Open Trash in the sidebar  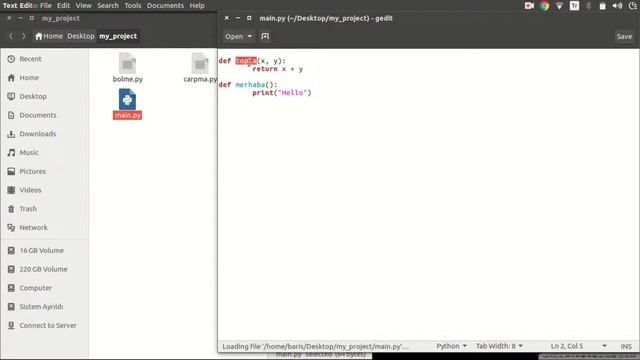click(28, 209)
